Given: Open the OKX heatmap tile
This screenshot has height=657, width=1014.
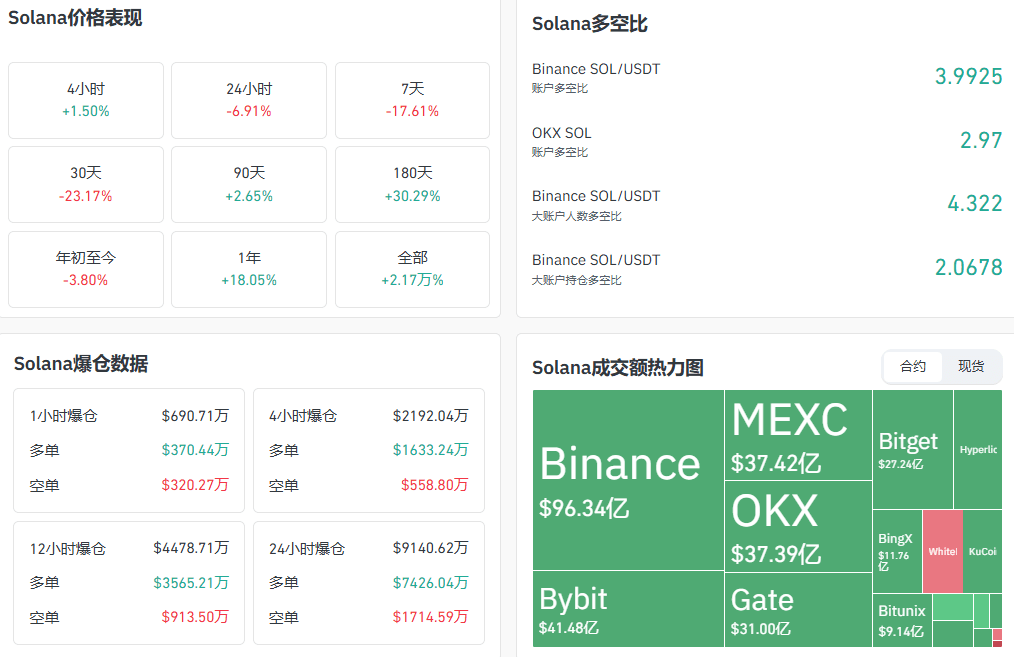Looking at the screenshot, I should pos(798,527).
